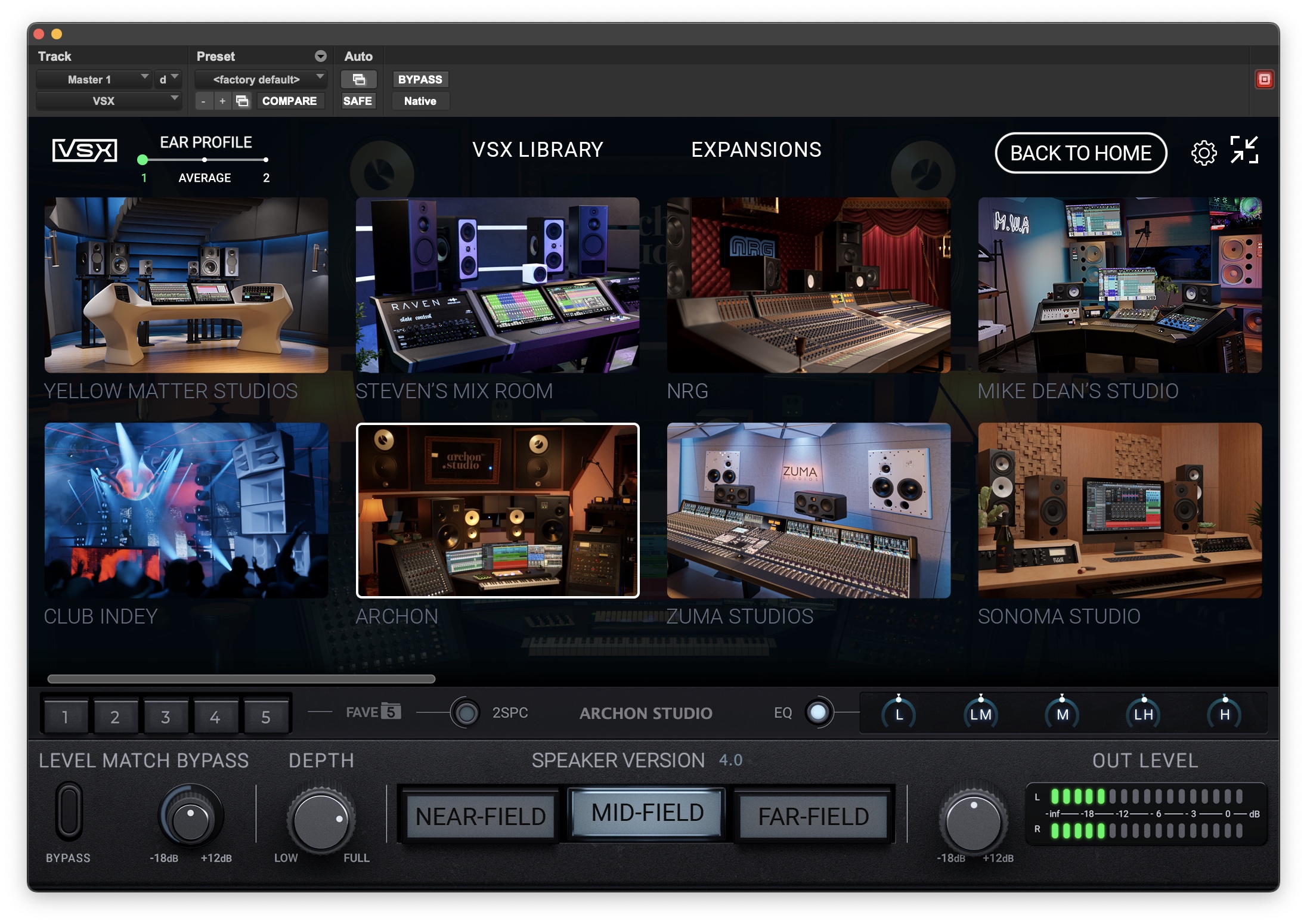Switch to the EXPANSIONS tab

[755, 149]
